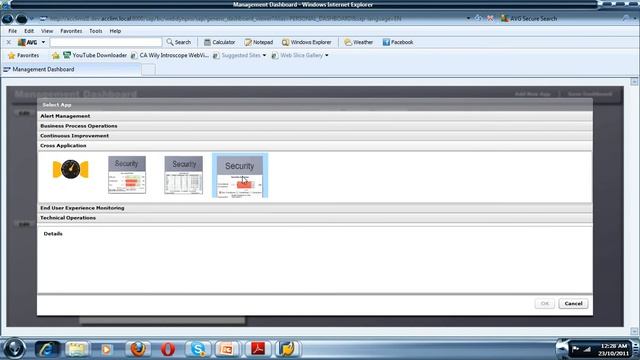Open the Help menu
The image size is (640, 360).
pyautogui.click(x=115, y=31)
